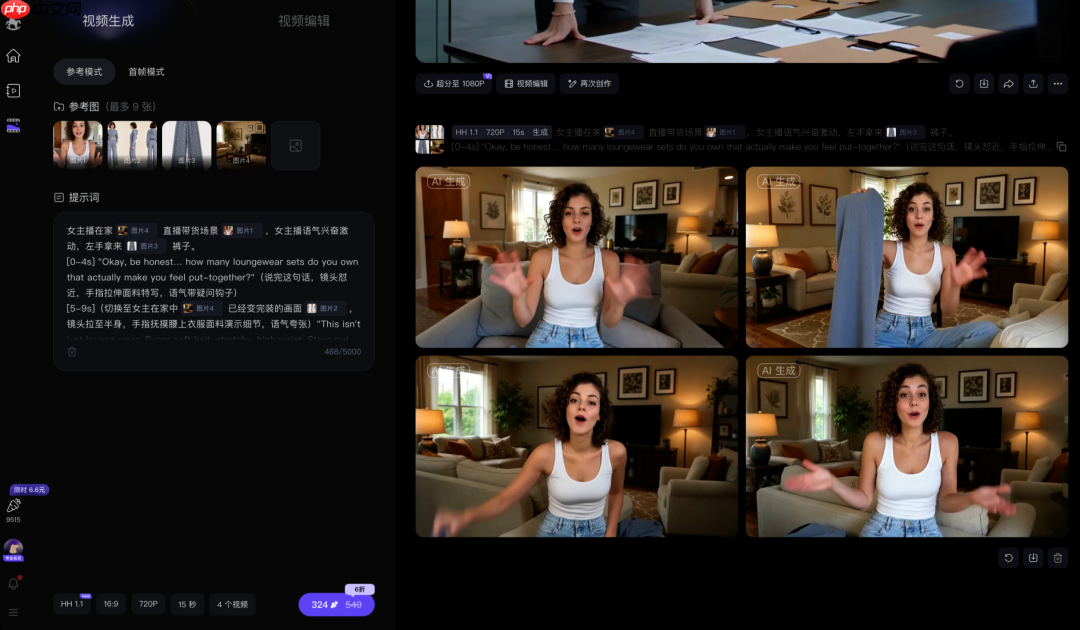Click 超分至 1080P upscale button
The height and width of the screenshot is (630, 1080).
coord(455,83)
